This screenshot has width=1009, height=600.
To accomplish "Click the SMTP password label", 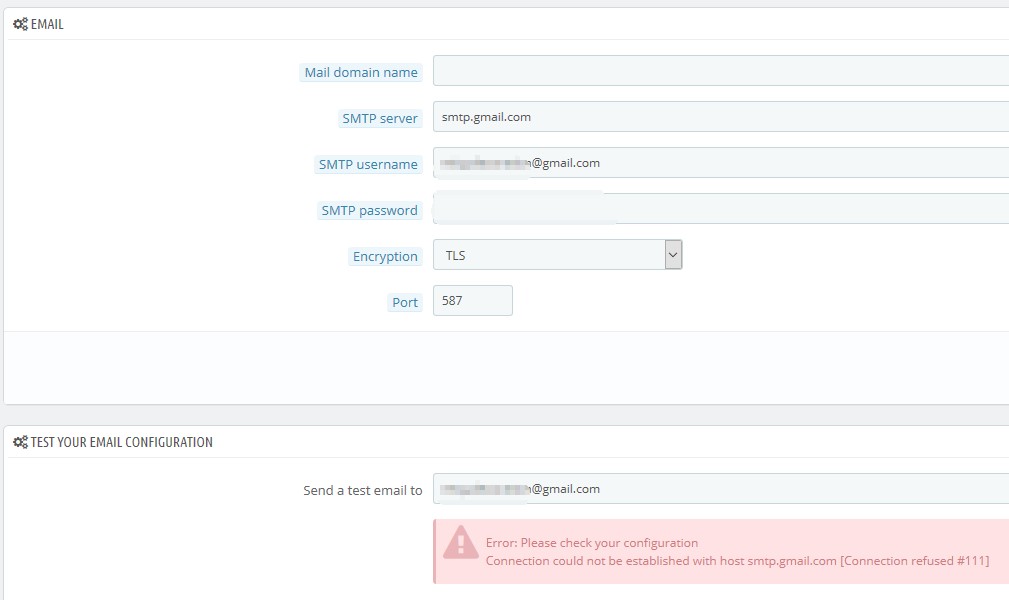I will pos(369,211).
